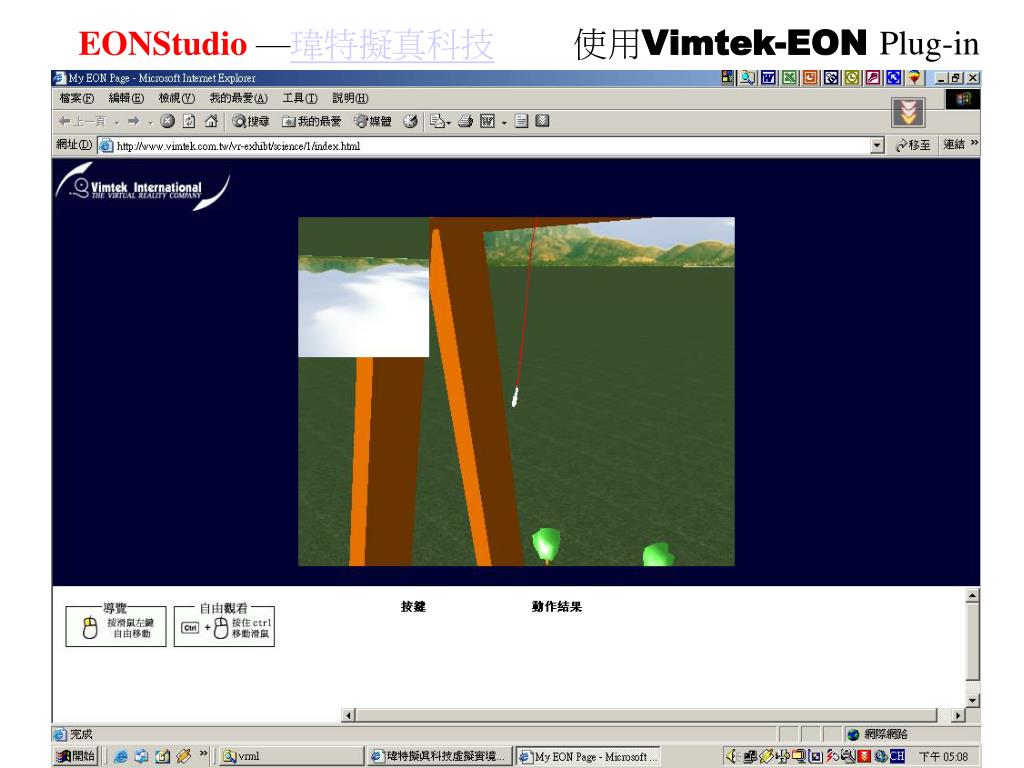This screenshot has width=1024, height=768.
Task: Click the first Office shortcut bar icon
Action: (728, 78)
